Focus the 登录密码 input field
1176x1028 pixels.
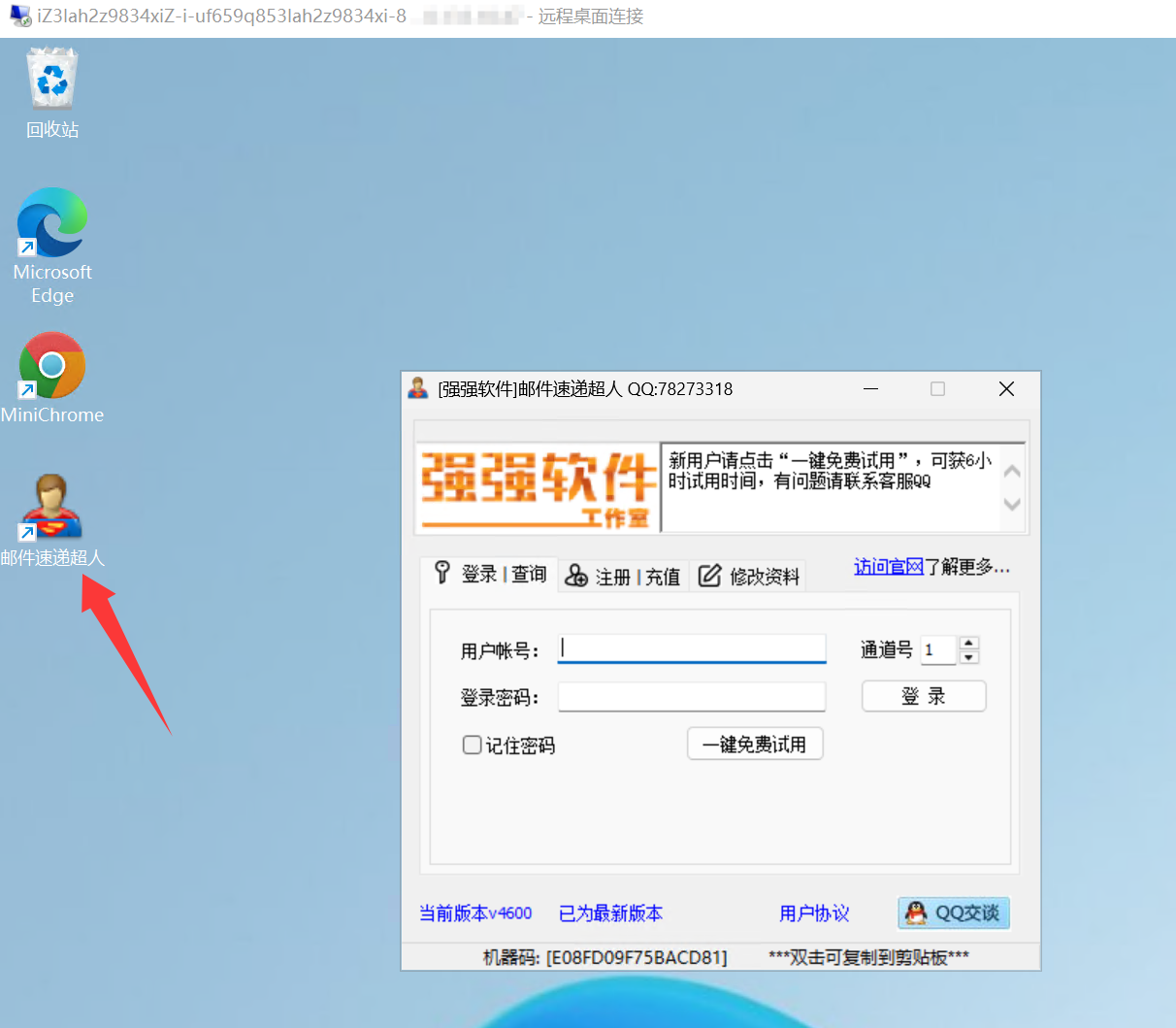click(x=692, y=696)
